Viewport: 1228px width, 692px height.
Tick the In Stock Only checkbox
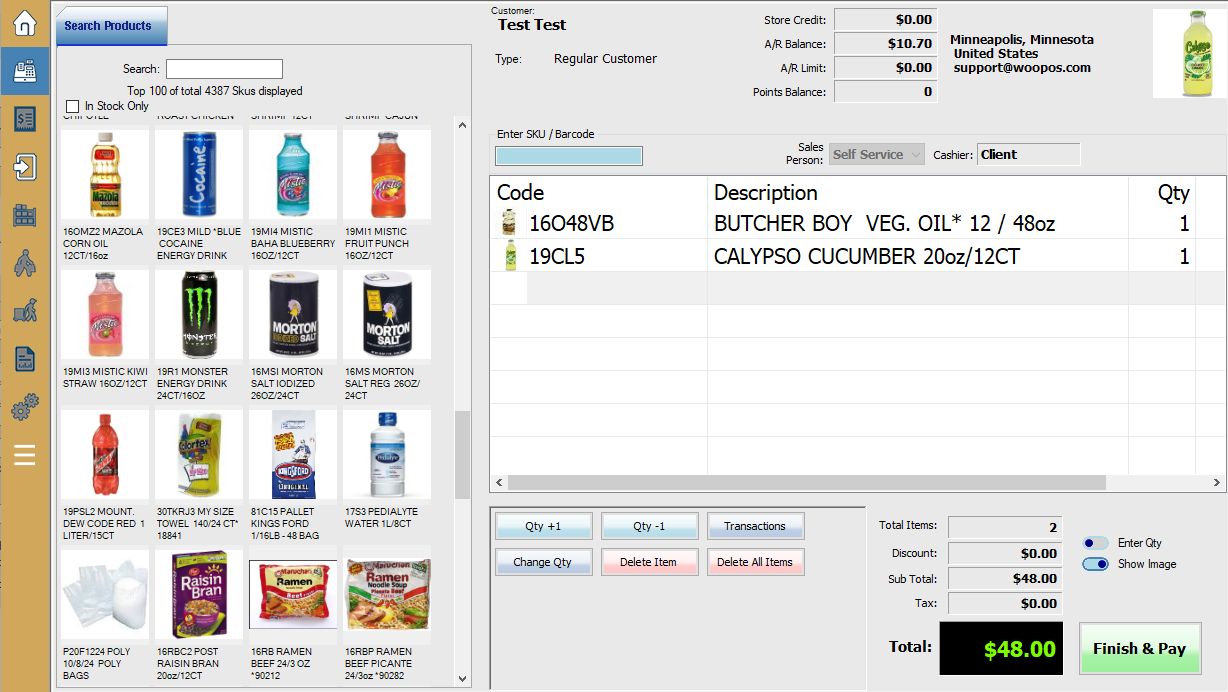point(72,106)
